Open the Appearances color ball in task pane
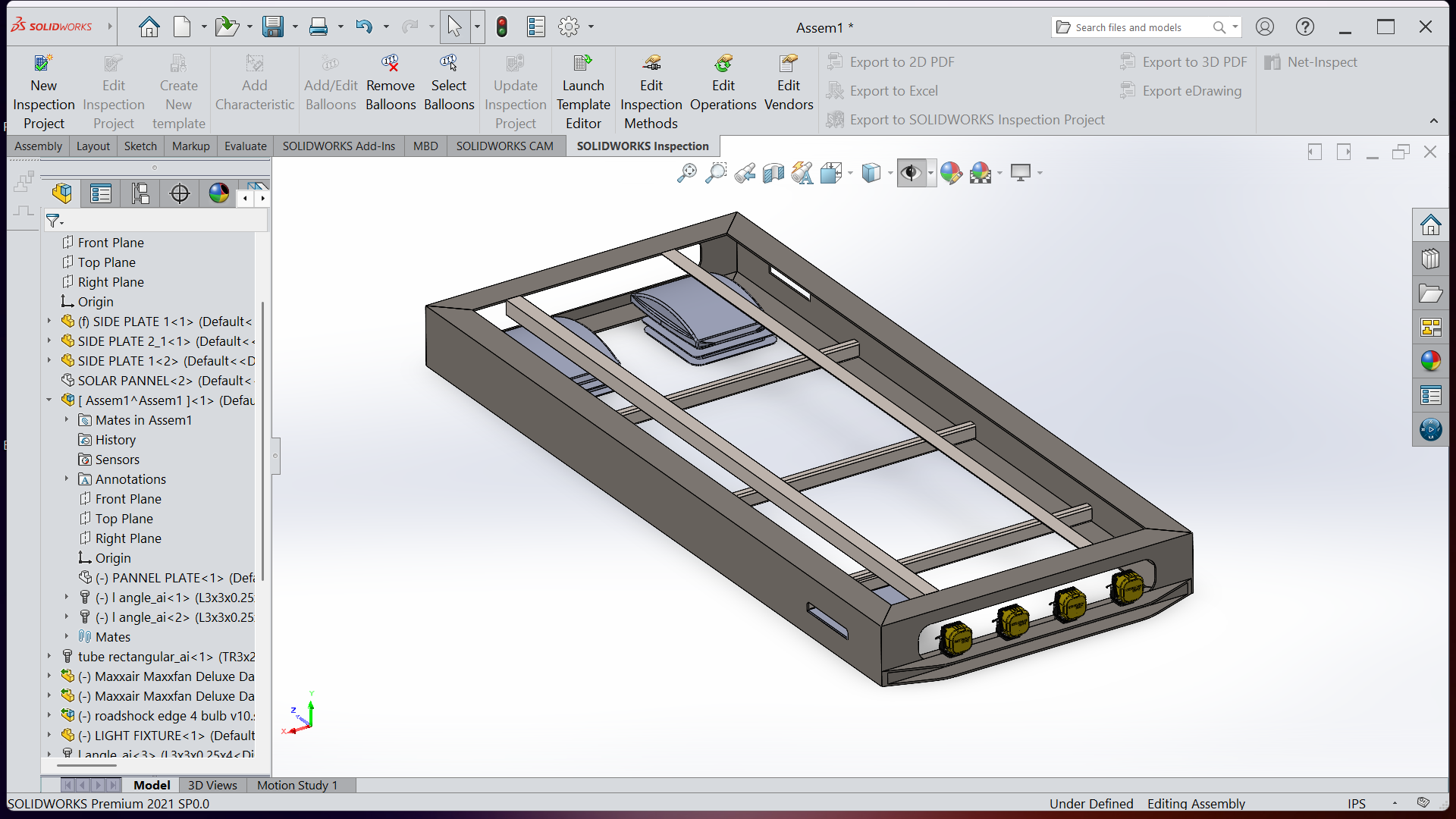Viewport: 1456px width, 819px height. pos(1430,361)
